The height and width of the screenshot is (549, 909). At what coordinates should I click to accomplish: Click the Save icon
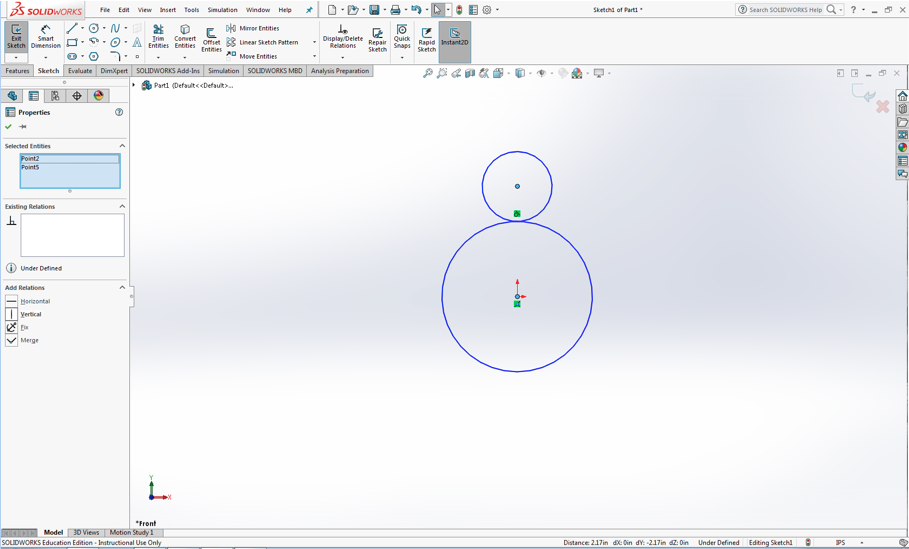pos(374,10)
